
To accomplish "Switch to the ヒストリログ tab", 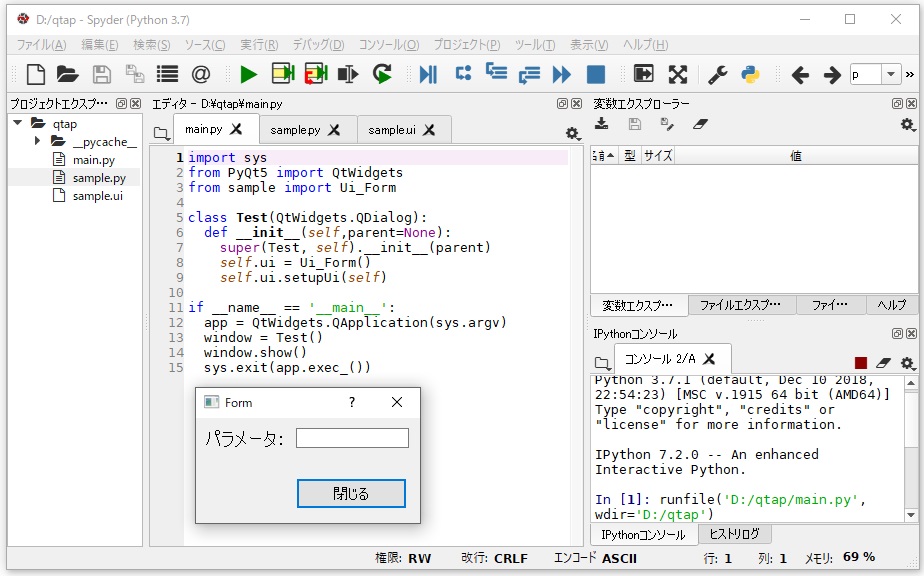I will (734, 535).
